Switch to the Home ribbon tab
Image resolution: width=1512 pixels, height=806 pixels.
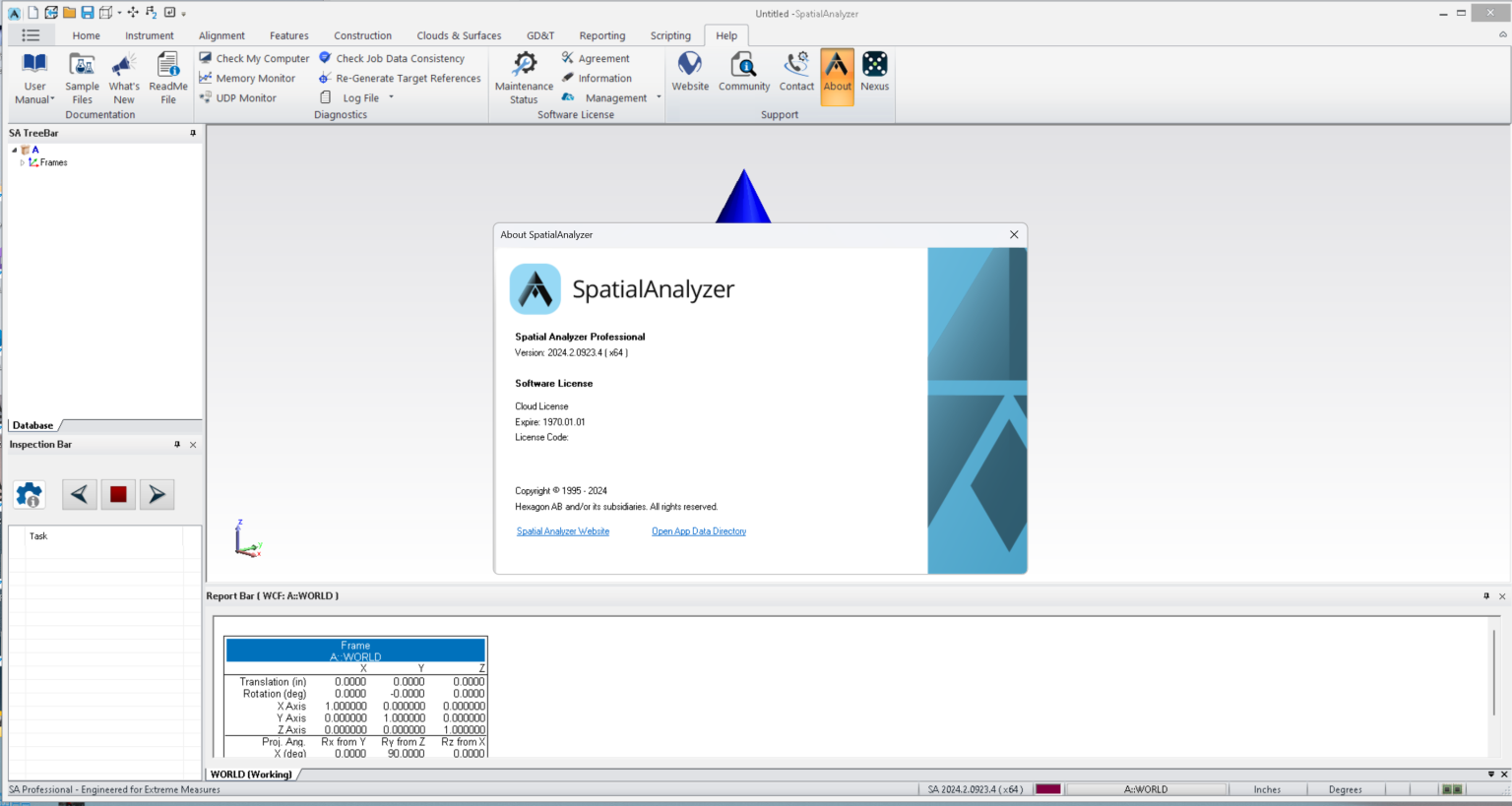coord(86,35)
